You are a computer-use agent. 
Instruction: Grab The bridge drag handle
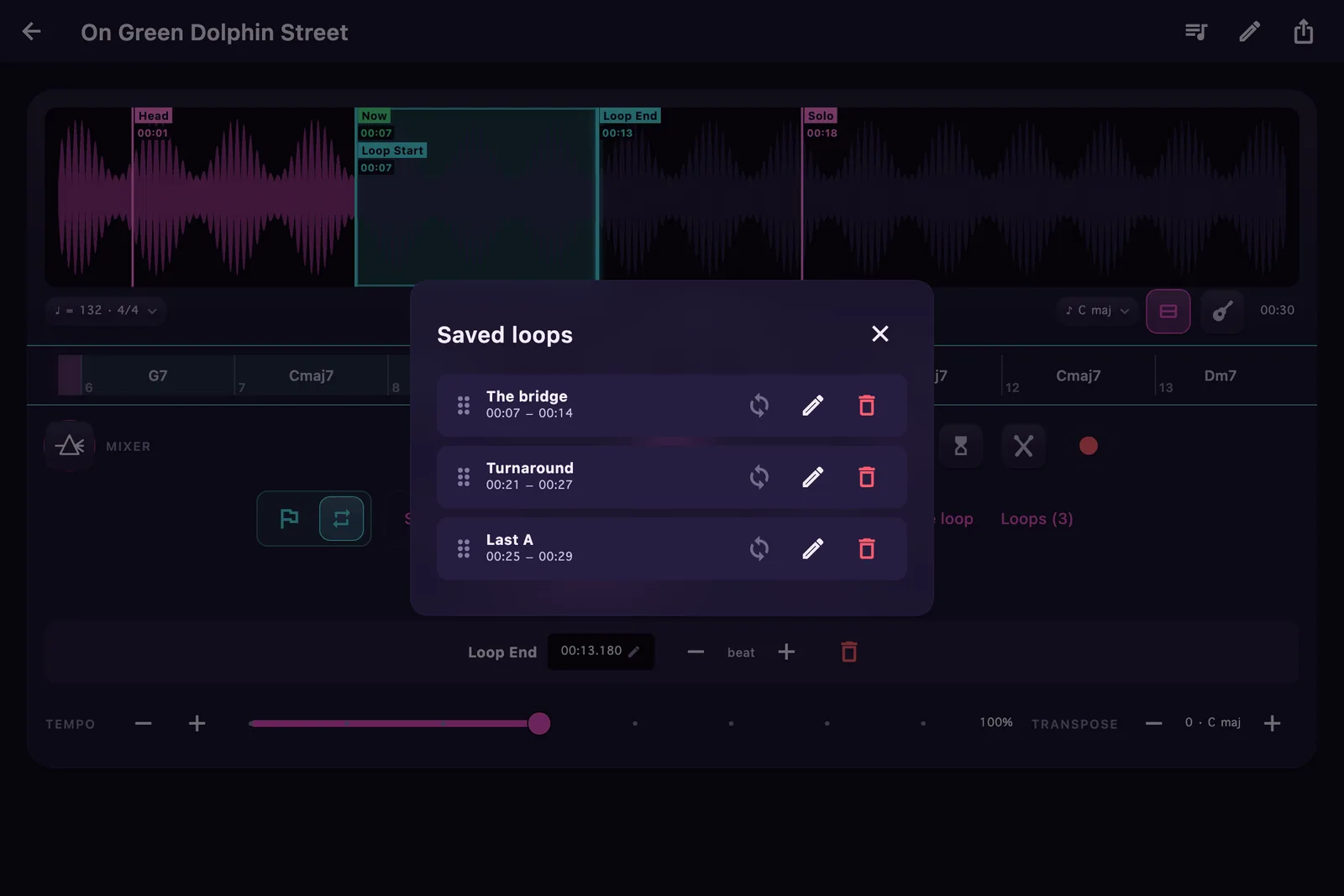click(464, 406)
